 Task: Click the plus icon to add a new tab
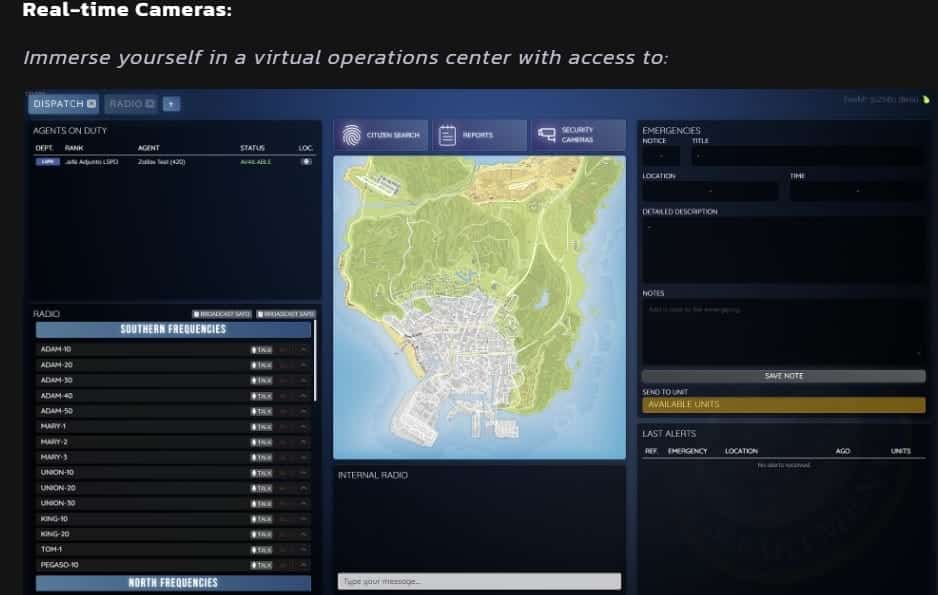(171, 104)
